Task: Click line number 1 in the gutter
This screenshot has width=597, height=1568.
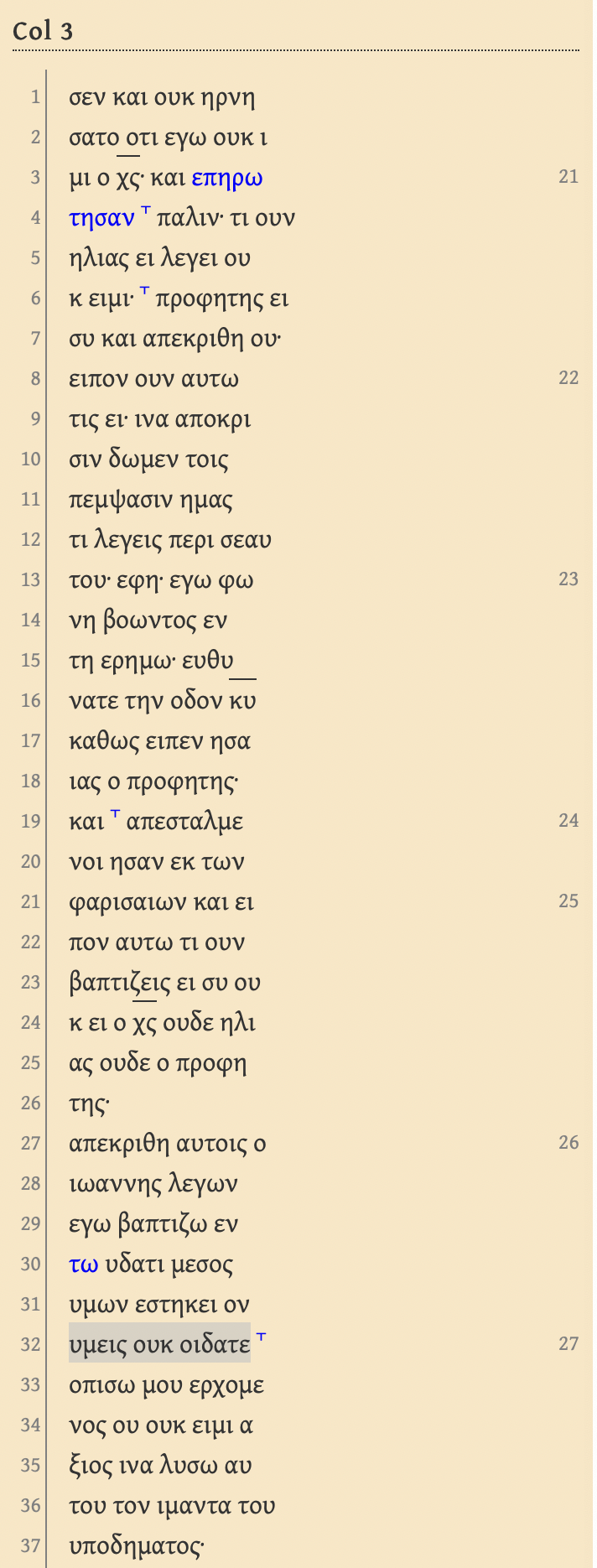Action: coord(35,97)
